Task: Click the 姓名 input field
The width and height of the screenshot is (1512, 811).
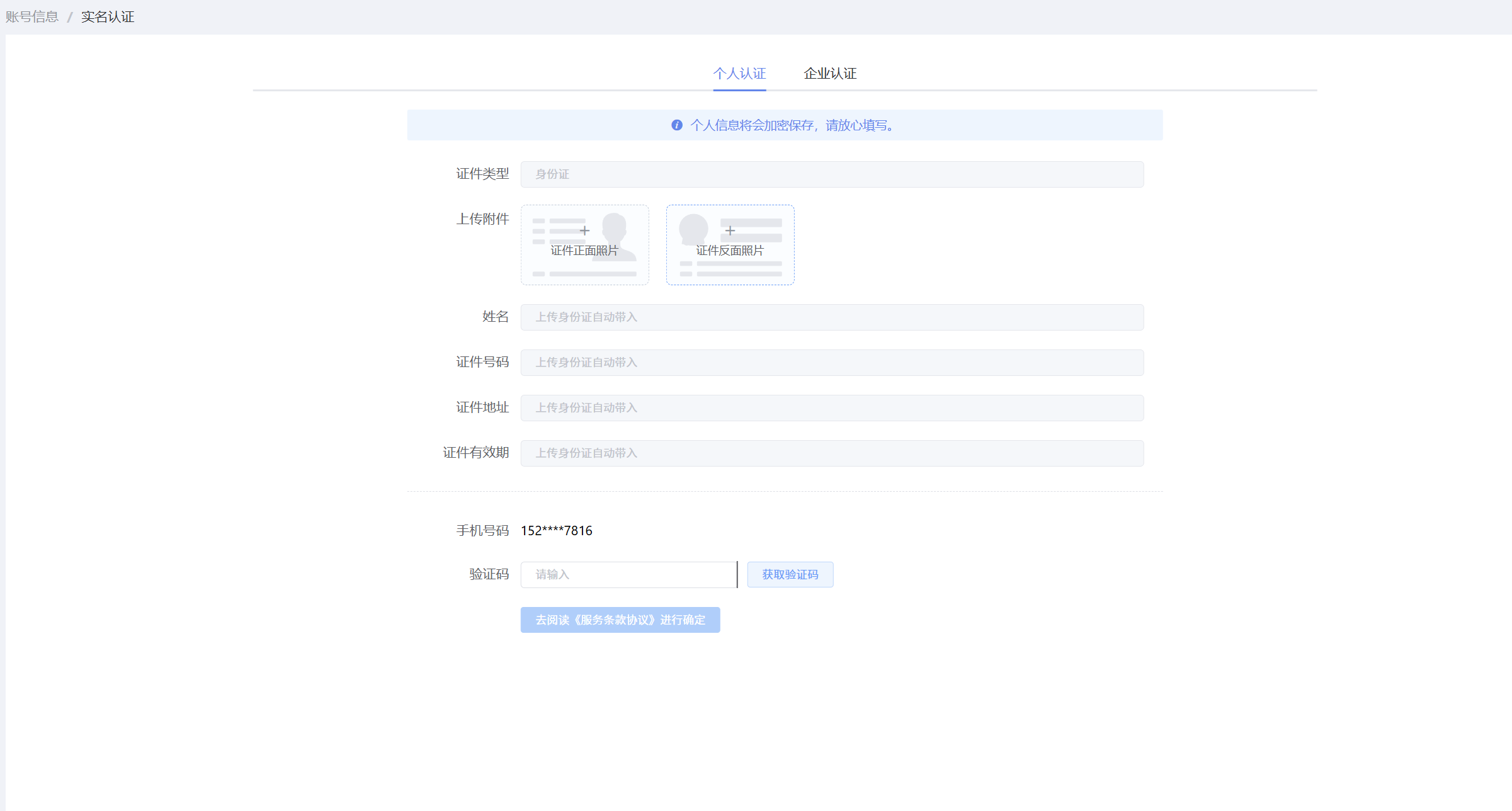Action: point(831,317)
